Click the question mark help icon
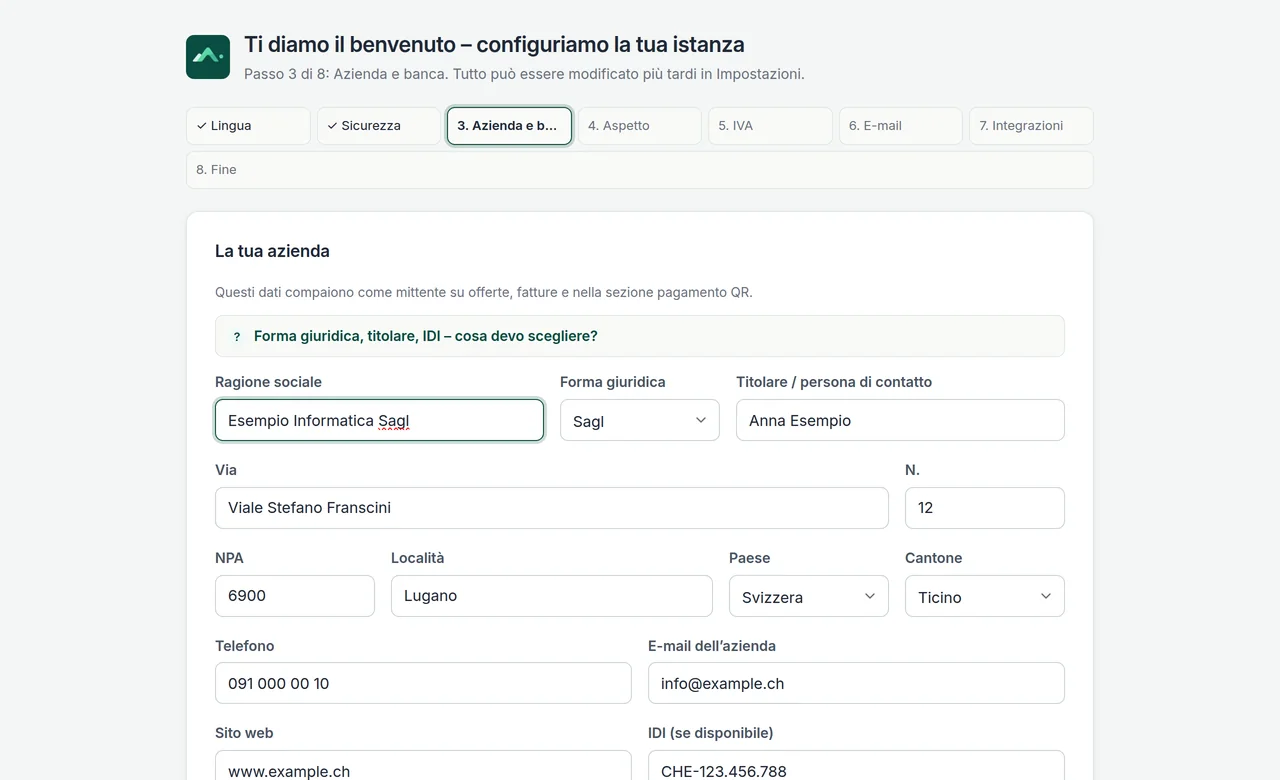Image resolution: width=1280 pixels, height=780 pixels. (237, 337)
